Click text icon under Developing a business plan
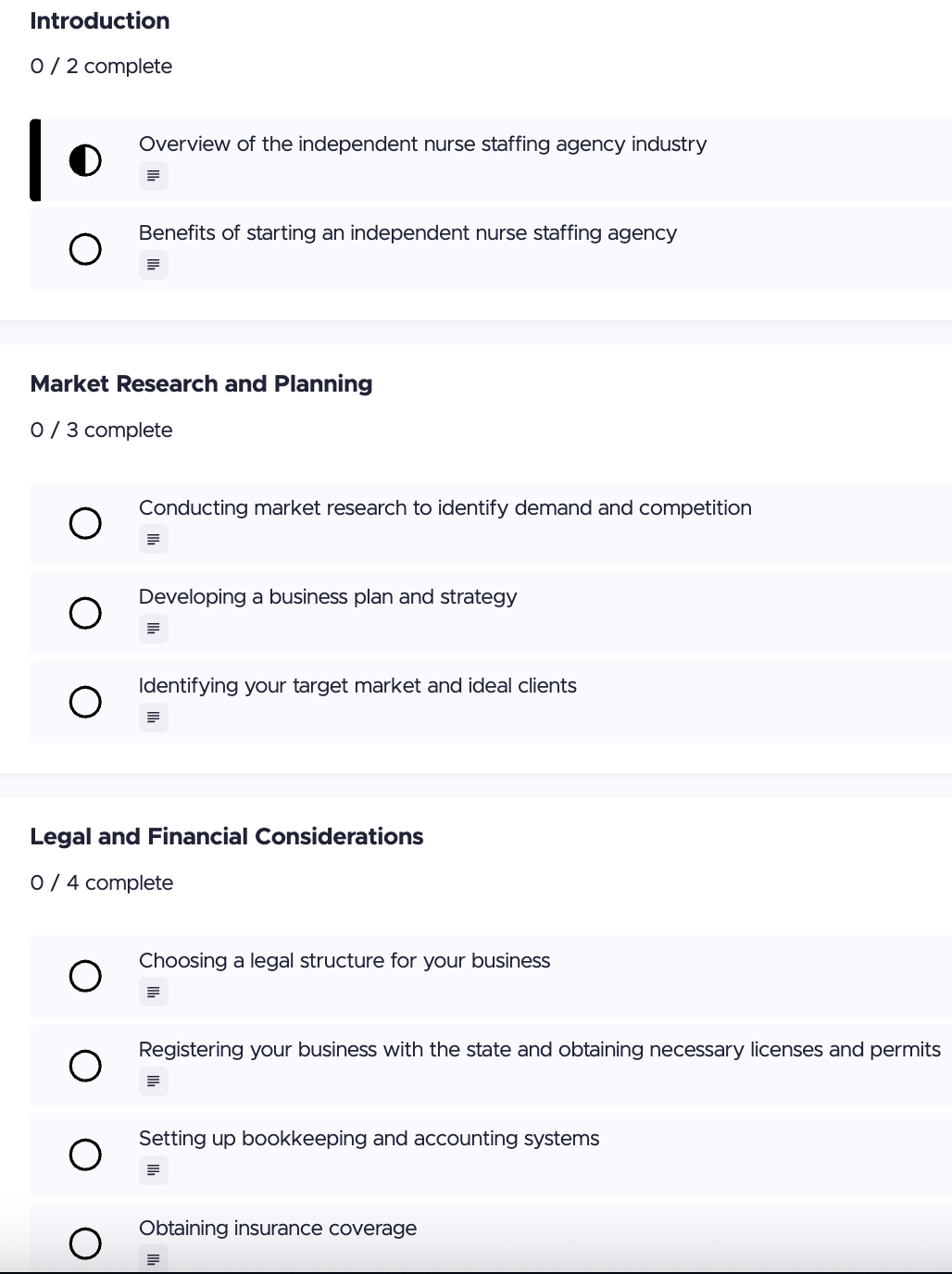 (x=154, y=629)
